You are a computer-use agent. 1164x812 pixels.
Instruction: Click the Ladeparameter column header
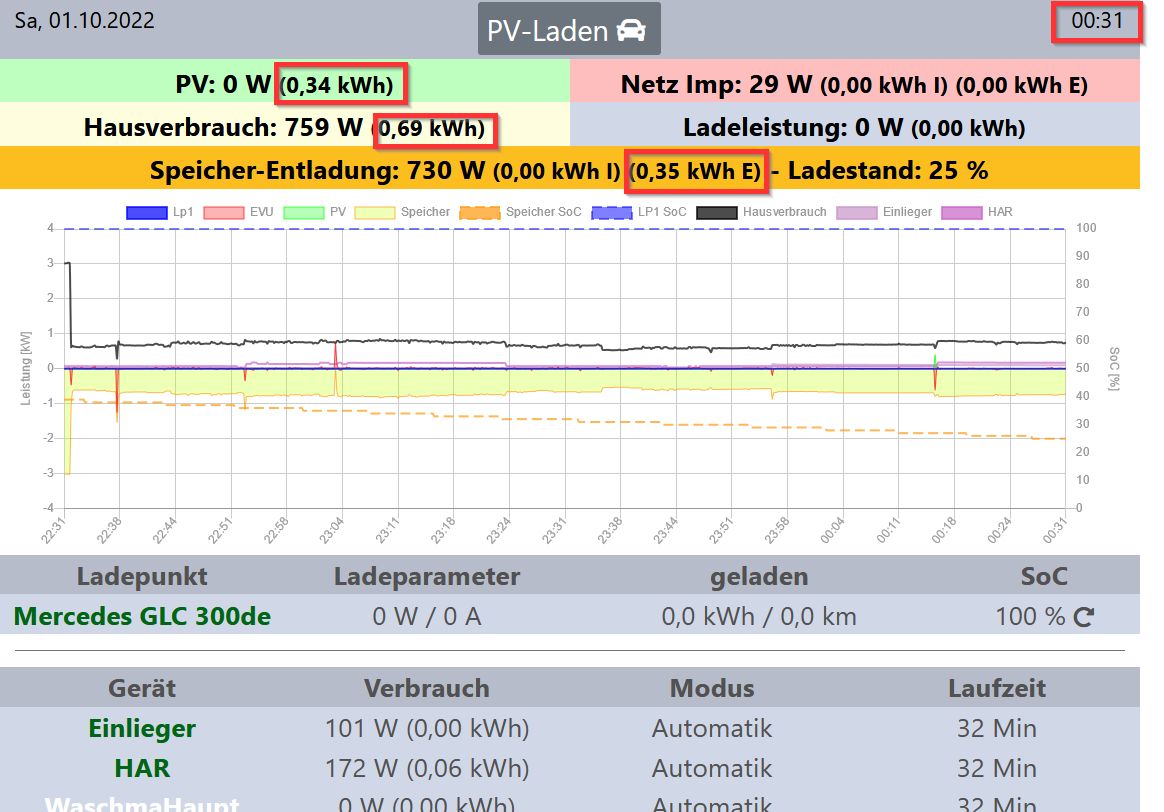[427, 577]
